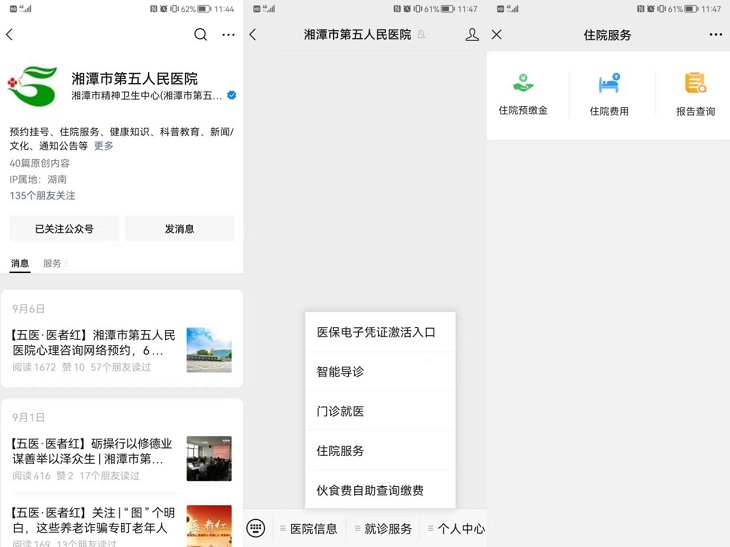Viewport: 730px width, 547px height.
Task: Select 伙食费自助查询缴费 menu entry
Action: [x=380, y=490]
